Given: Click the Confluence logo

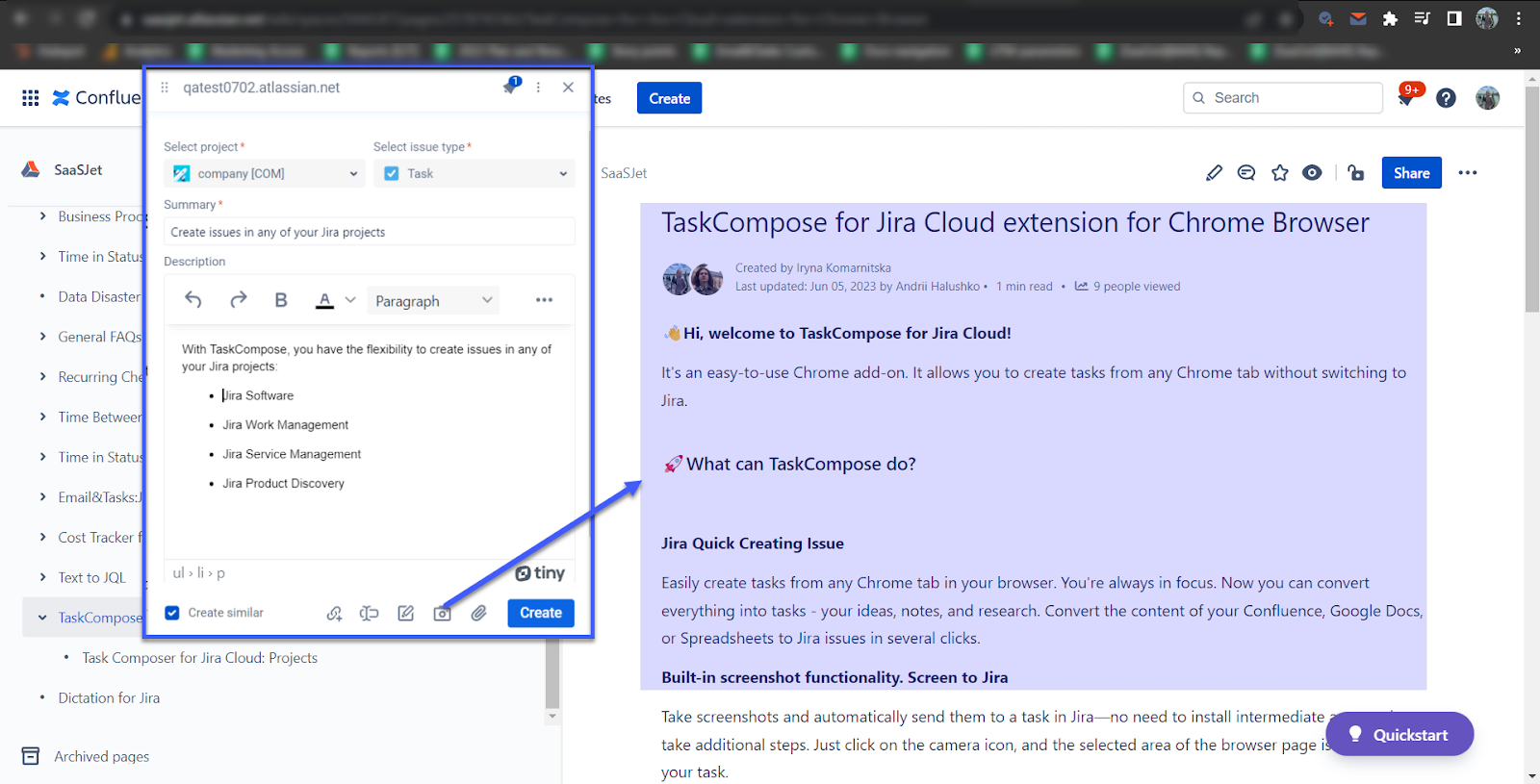Looking at the screenshot, I should 96,98.
